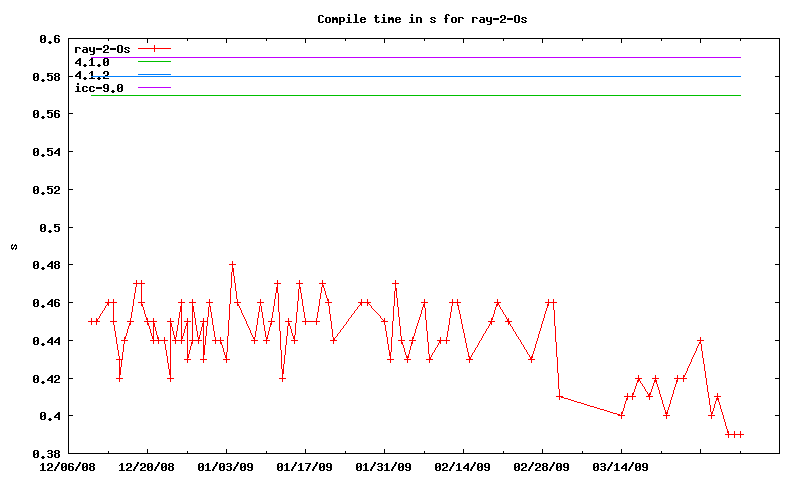Image resolution: width=800 pixels, height=480 pixels.
Task: Select the highest data point at 0.48
Action: coord(232,265)
